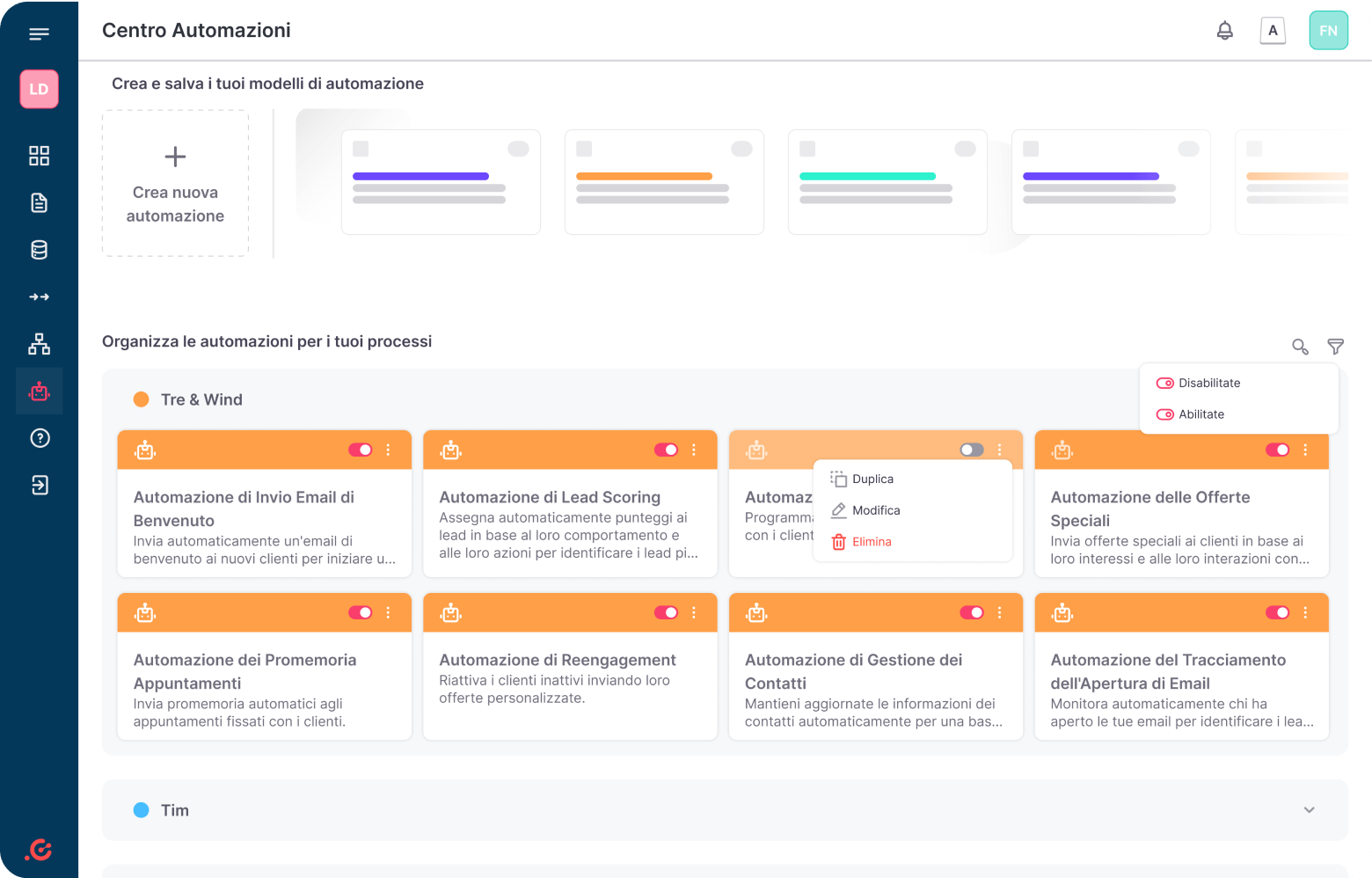Open the automations filter funnel
The height and width of the screenshot is (878, 1372).
tap(1335, 347)
